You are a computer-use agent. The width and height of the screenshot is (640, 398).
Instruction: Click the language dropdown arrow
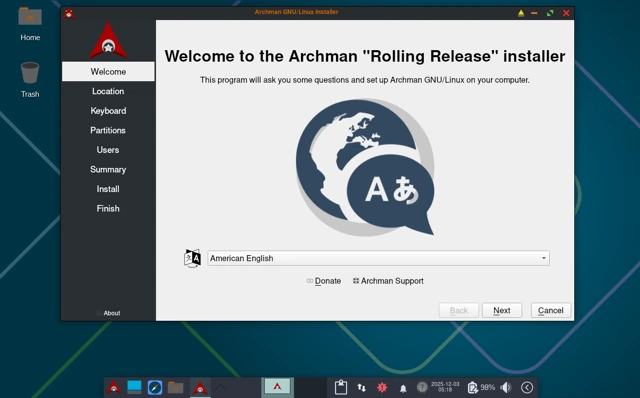click(x=544, y=258)
